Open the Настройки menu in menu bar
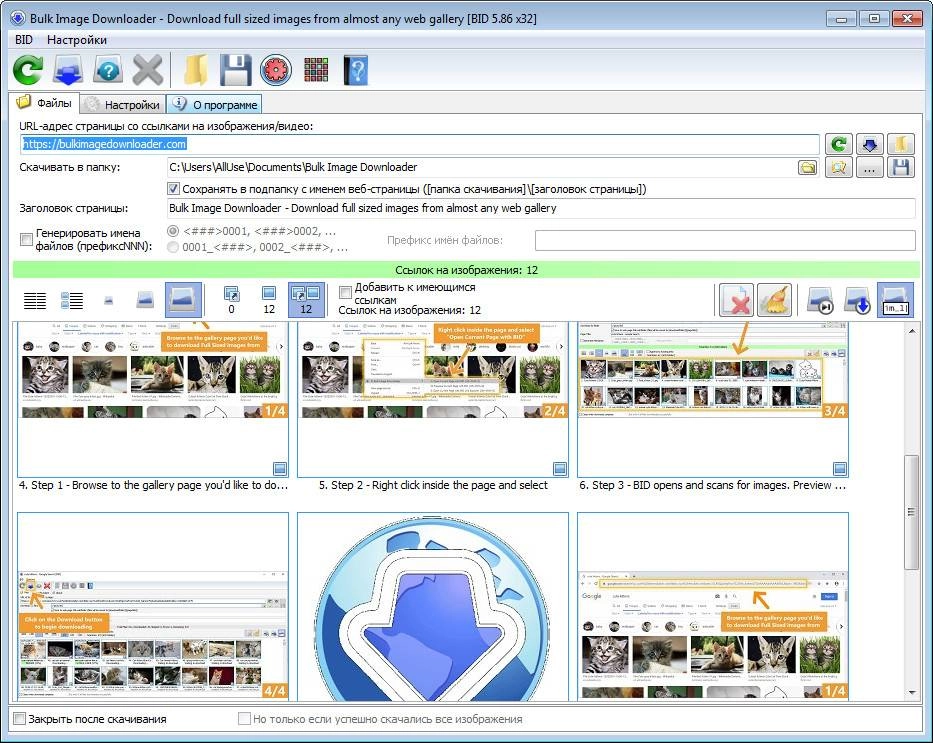 pyautogui.click(x=77, y=40)
